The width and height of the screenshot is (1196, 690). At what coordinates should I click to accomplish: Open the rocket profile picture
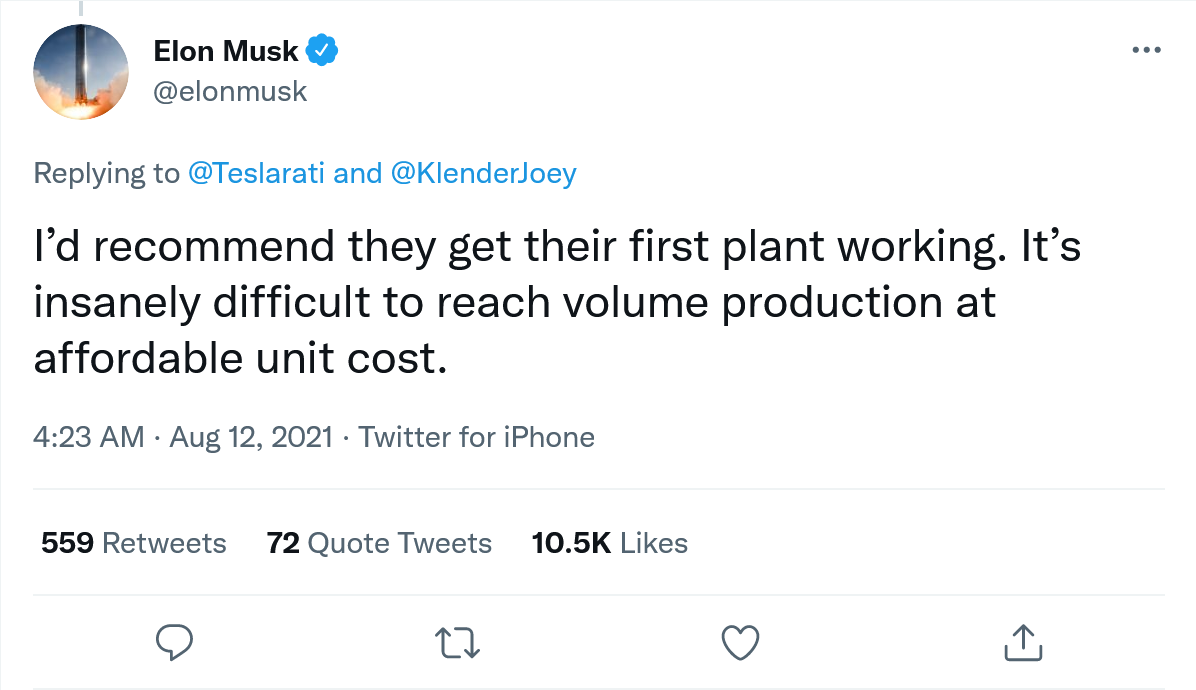[81, 73]
